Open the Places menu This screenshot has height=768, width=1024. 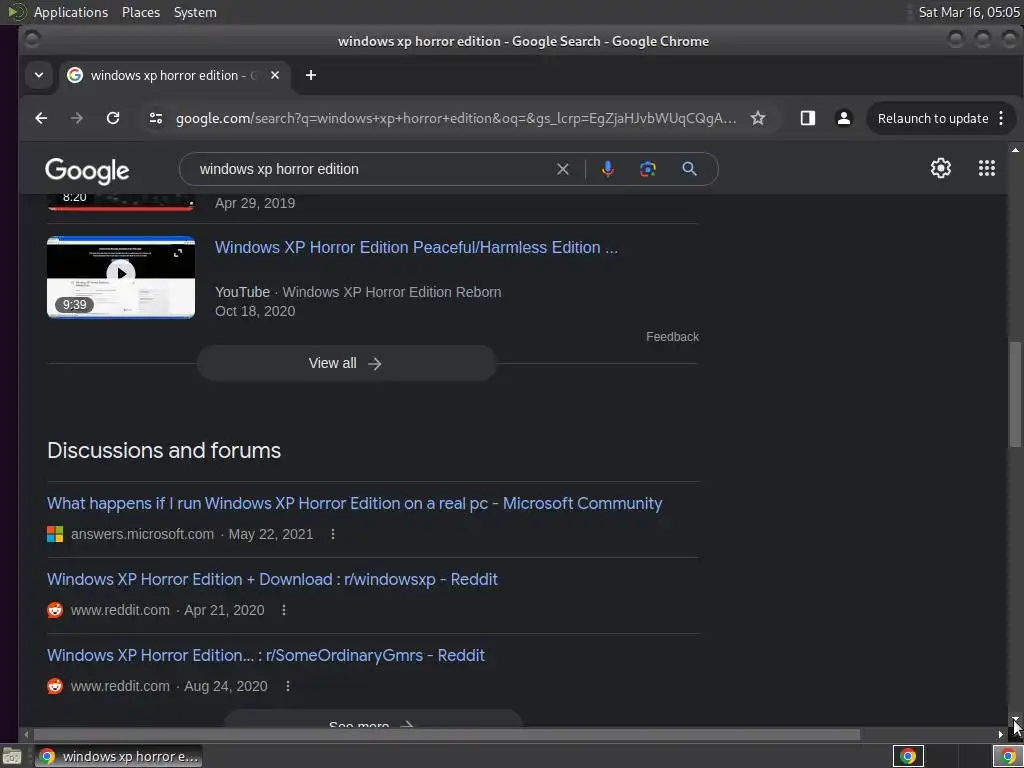141,12
